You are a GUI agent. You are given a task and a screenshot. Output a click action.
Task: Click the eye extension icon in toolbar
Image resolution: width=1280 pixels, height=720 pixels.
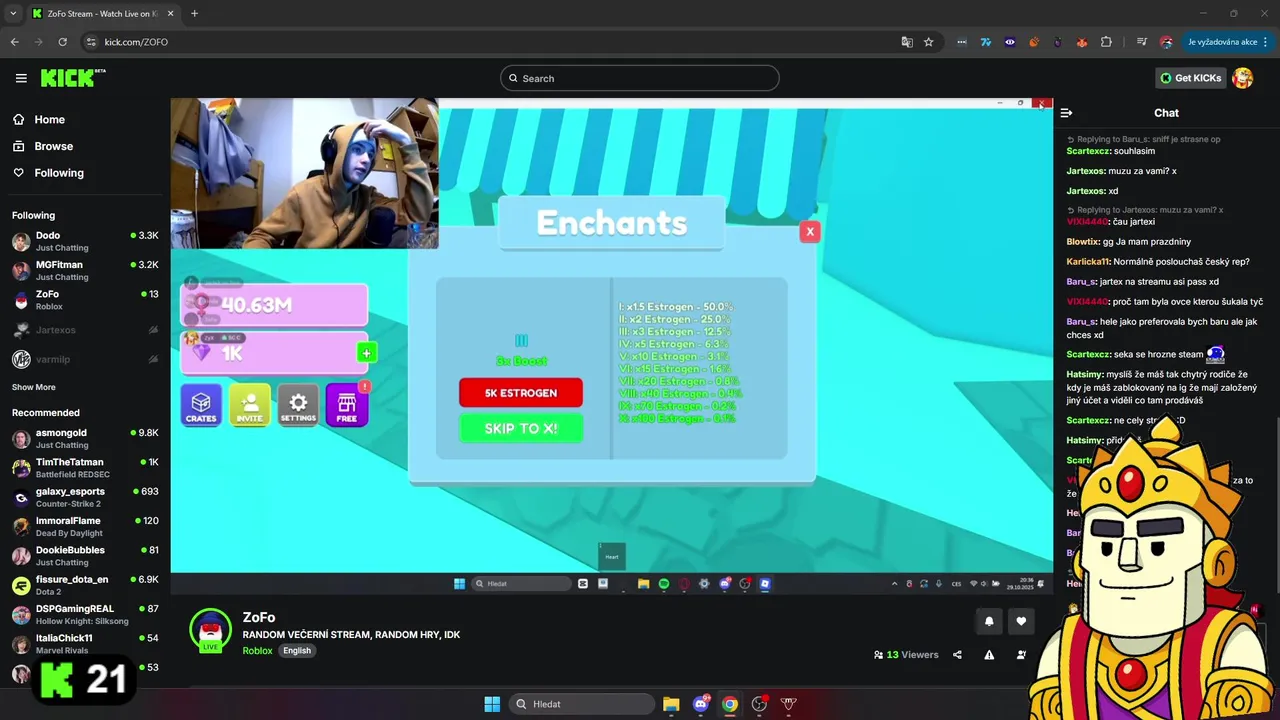click(1010, 42)
